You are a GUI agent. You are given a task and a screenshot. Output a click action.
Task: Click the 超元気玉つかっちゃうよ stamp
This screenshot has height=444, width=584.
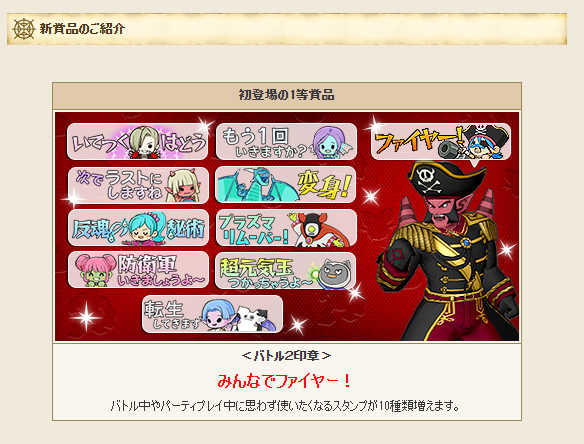pyautogui.click(x=286, y=270)
